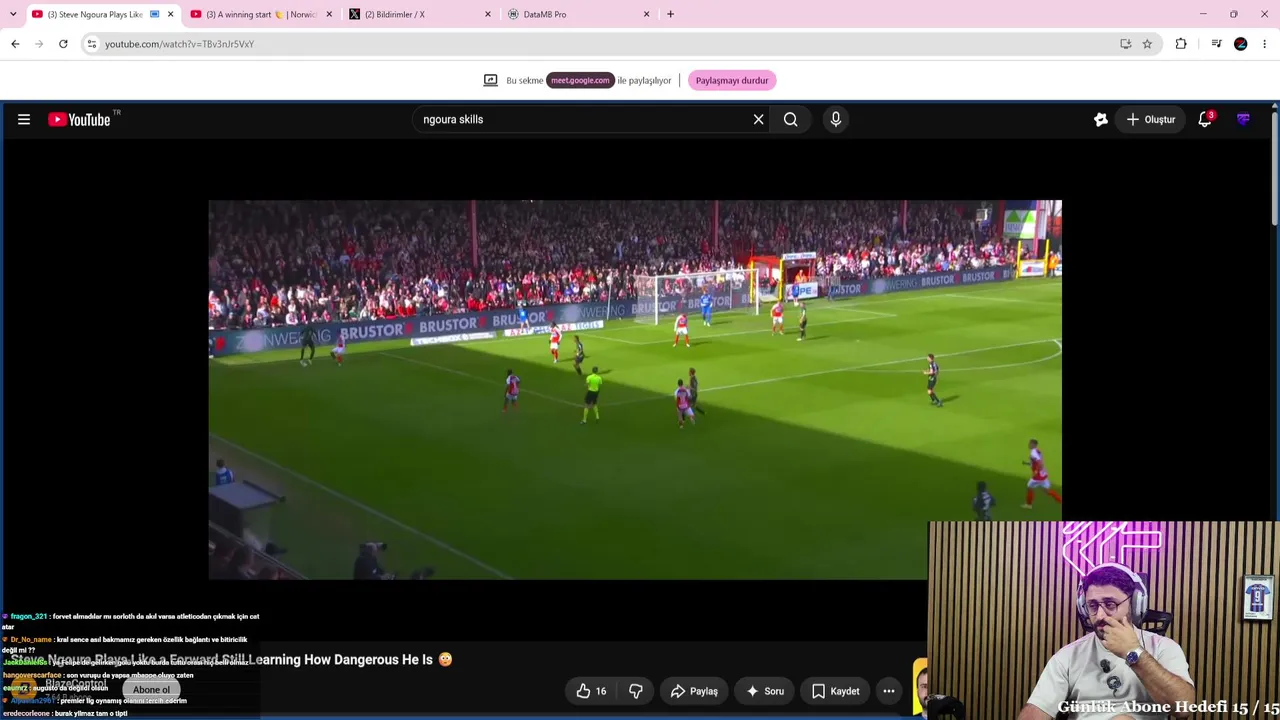
Task: Switch to 'A winning start' Norwich tab
Action: point(261,14)
